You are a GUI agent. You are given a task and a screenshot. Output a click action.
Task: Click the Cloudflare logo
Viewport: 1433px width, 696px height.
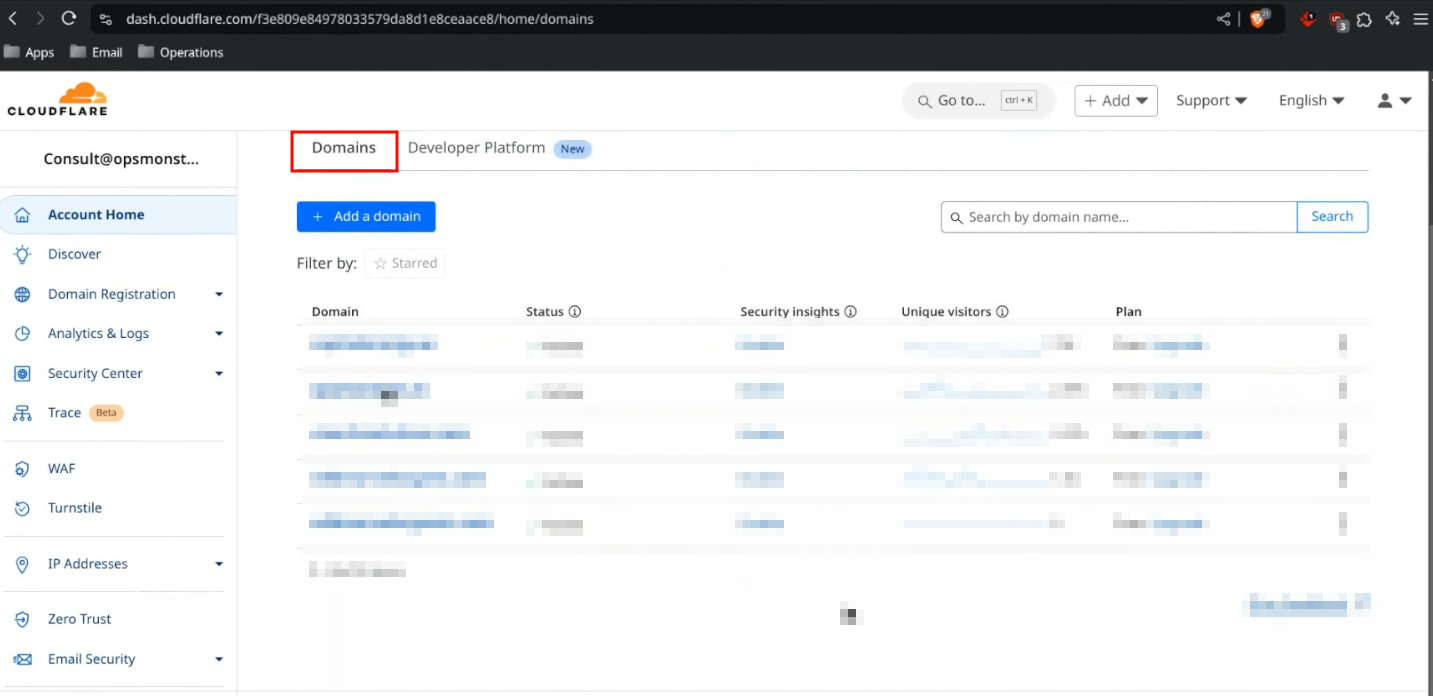click(x=57, y=100)
